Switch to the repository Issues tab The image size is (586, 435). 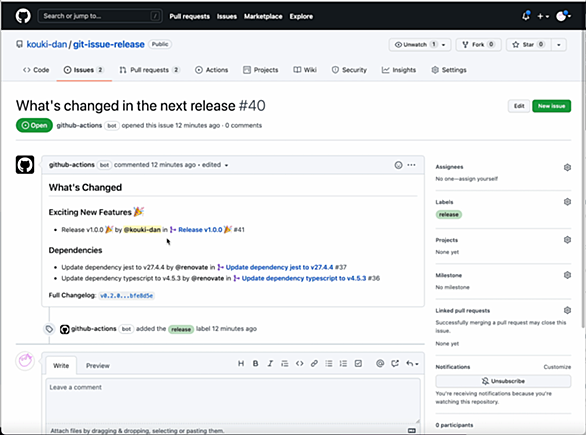[84, 70]
